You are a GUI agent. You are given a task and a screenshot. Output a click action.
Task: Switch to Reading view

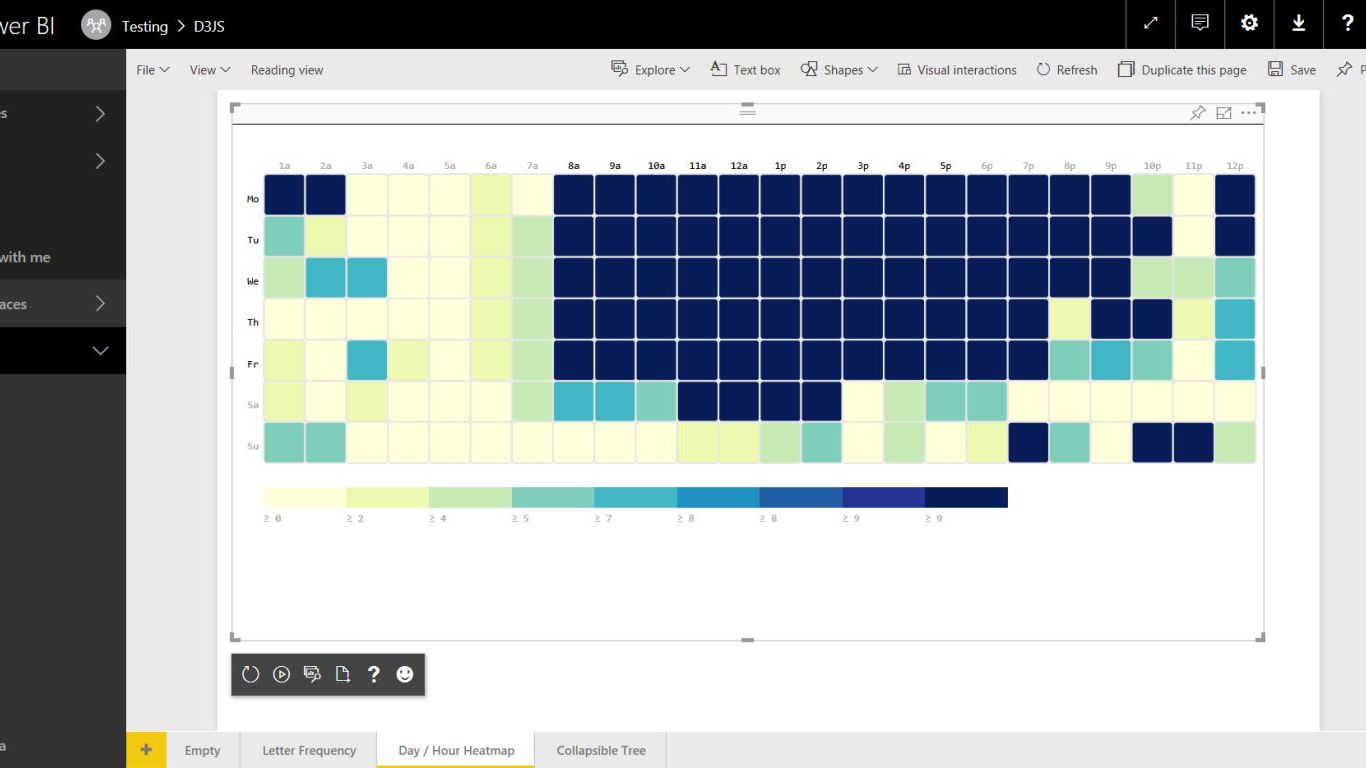click(x=287, y=70)
